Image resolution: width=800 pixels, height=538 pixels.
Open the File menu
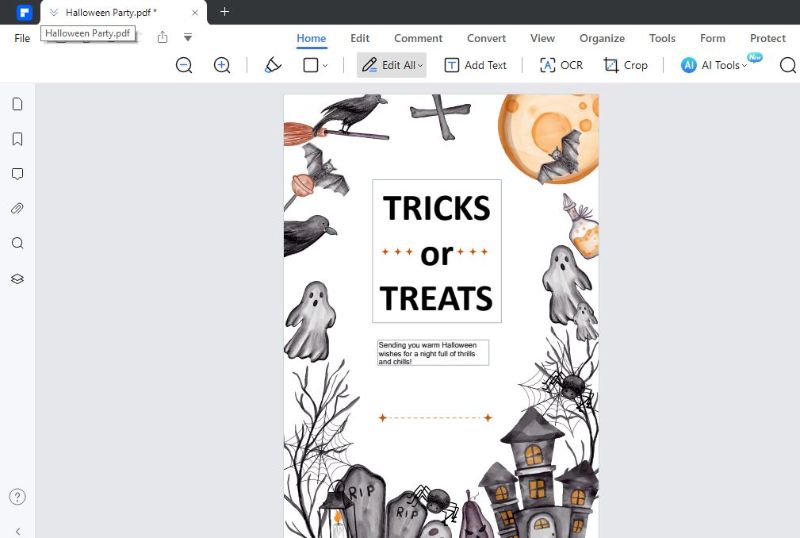pos(22,38)
